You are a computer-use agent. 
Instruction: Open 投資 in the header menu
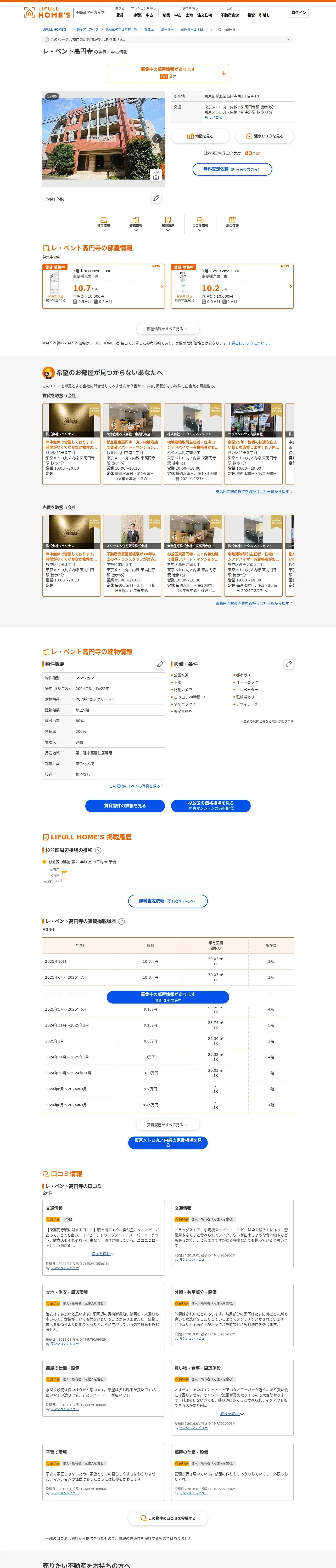[251, 15]
